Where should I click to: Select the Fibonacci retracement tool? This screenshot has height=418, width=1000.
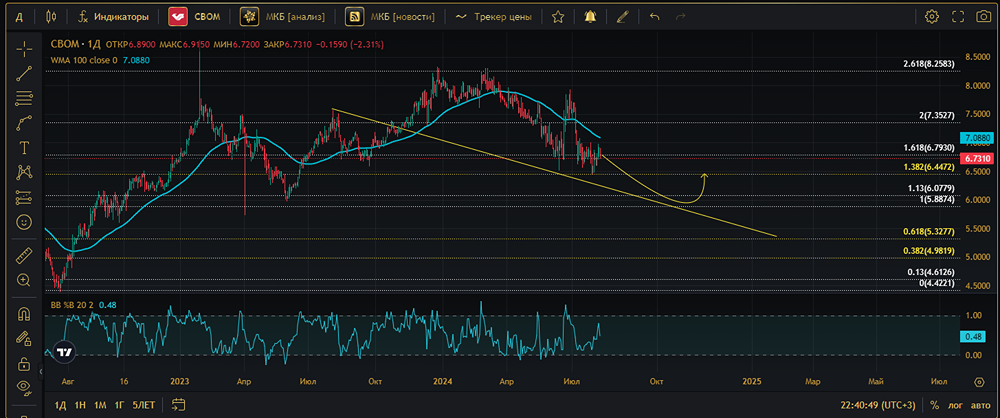pos(24,98)
